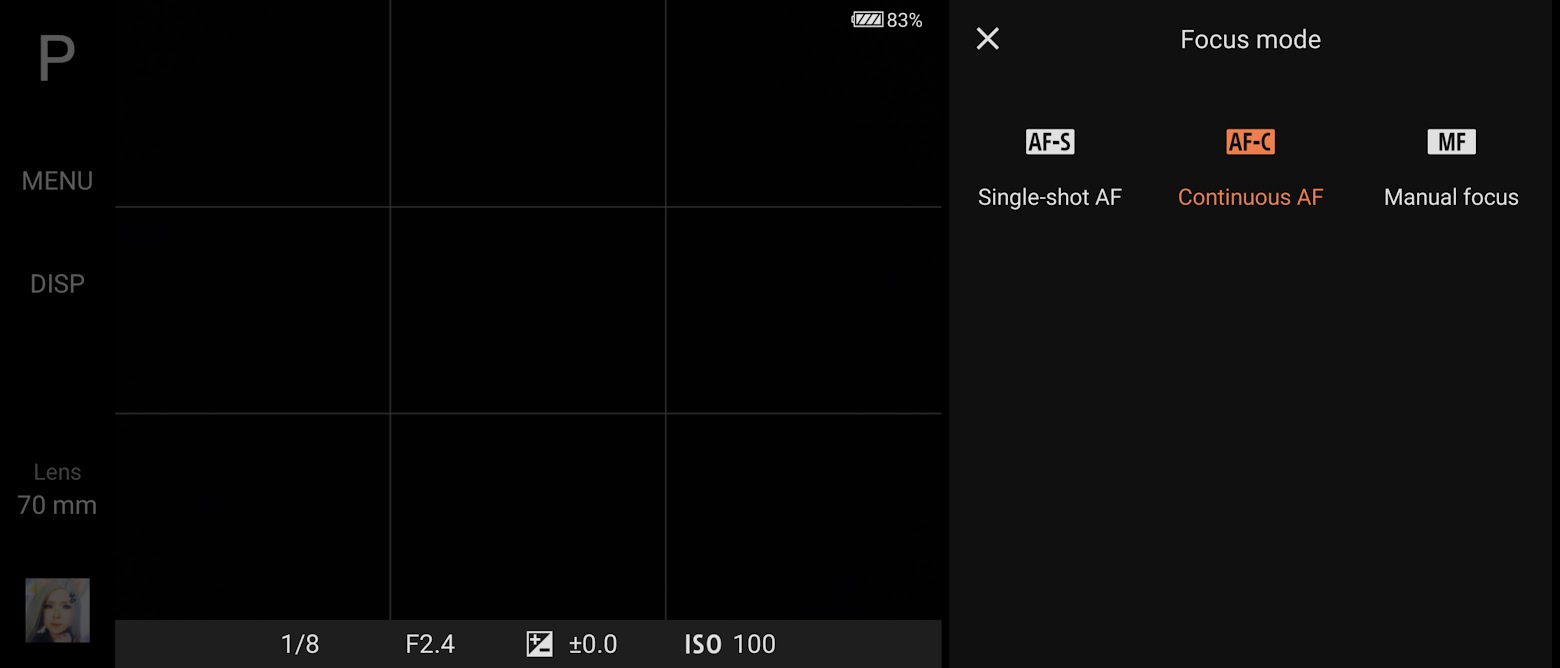Open the MENU
The image size is (1560, 668).
click(57, 181)
